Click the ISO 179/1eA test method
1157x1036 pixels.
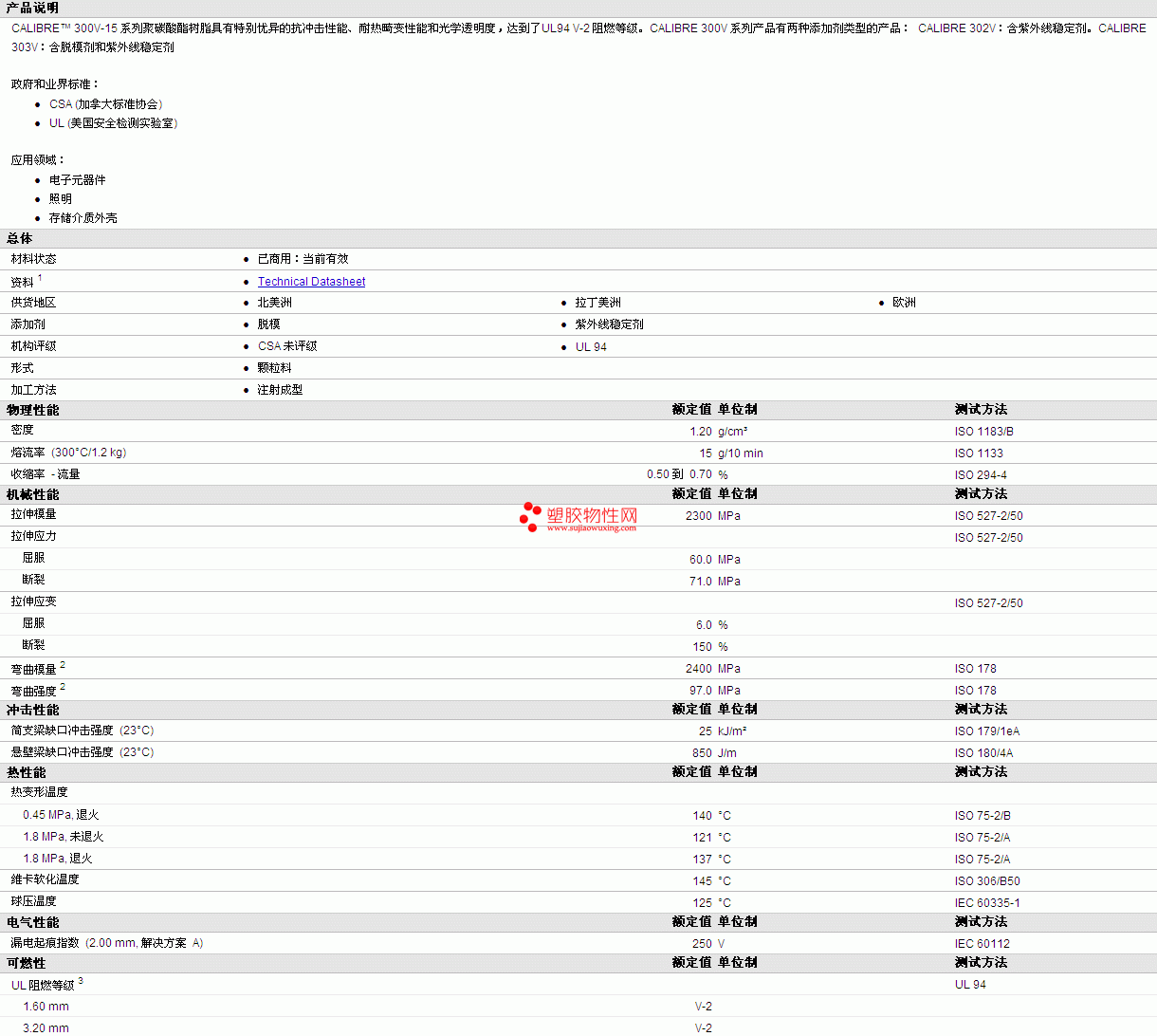(x=987, y=731)
